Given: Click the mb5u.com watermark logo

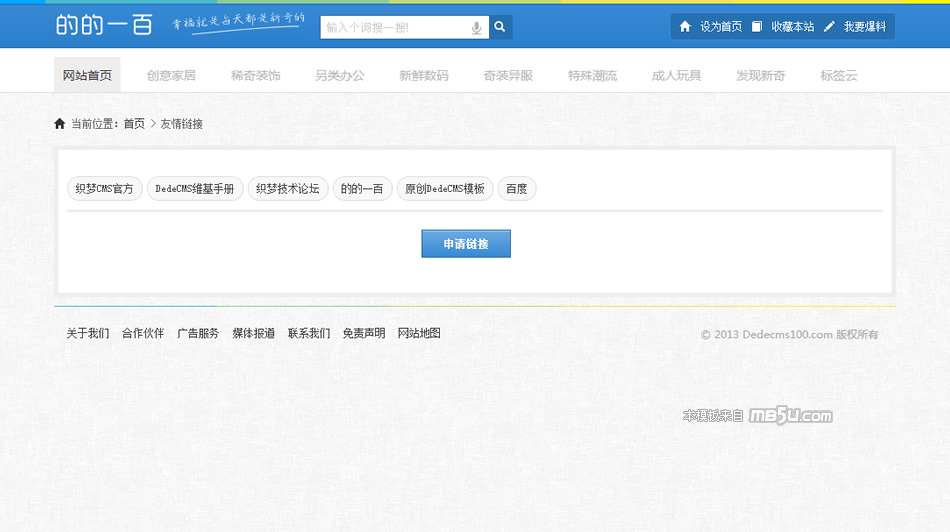Looking at the screenshot, I should tap(790, 416).
